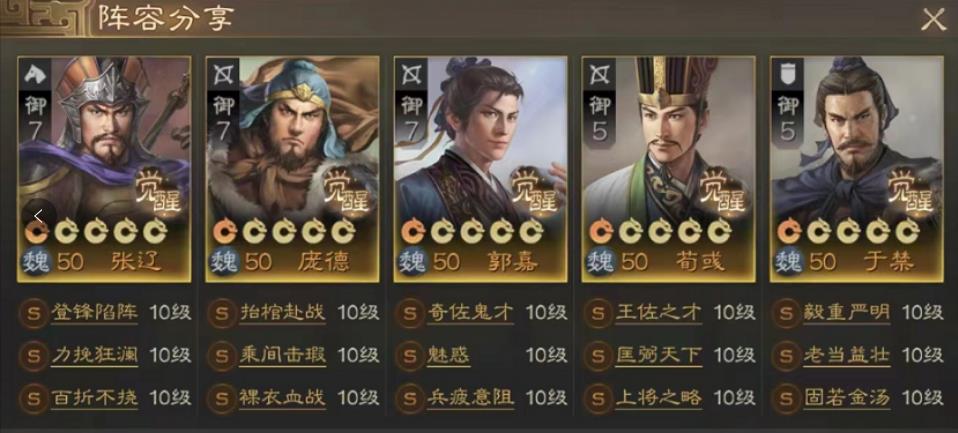
Task: Close the 阵容分享 panel with the X
Action: point(933,20)
